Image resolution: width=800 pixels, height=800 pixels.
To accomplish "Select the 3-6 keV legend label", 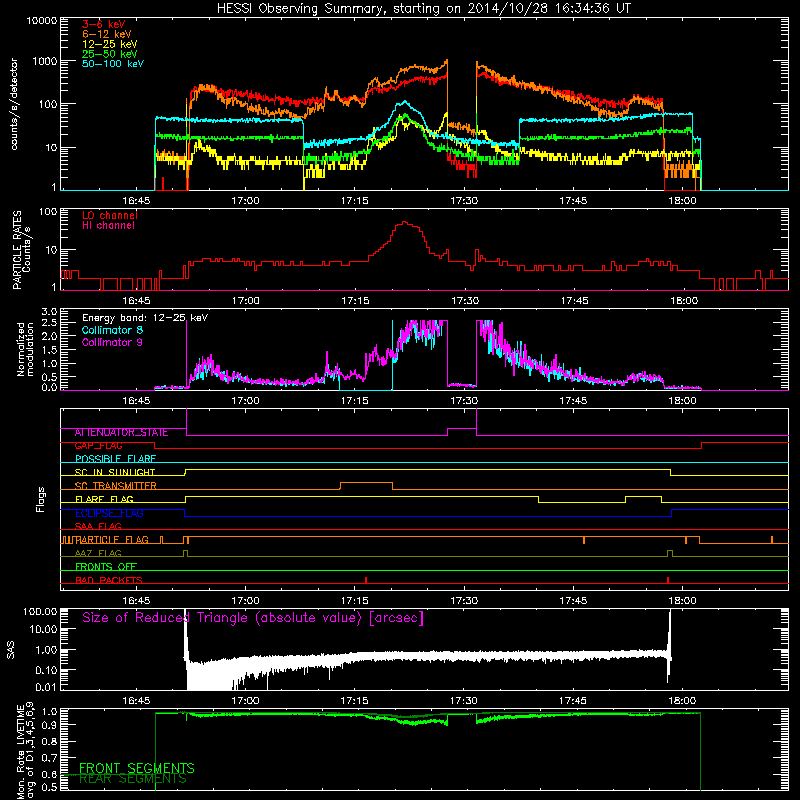I will (104, 24).
